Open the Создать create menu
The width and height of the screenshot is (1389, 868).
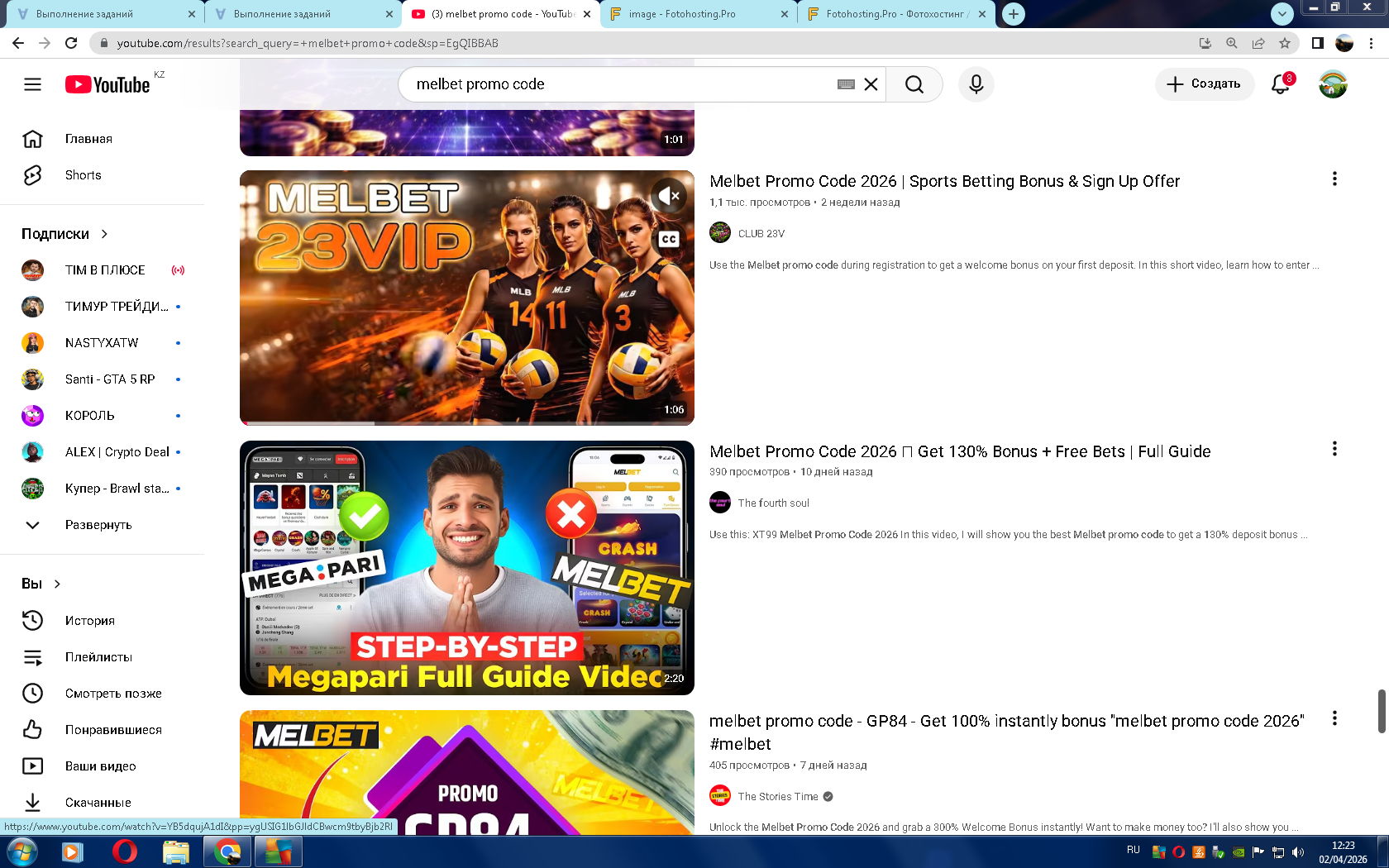coord(1204,84)
